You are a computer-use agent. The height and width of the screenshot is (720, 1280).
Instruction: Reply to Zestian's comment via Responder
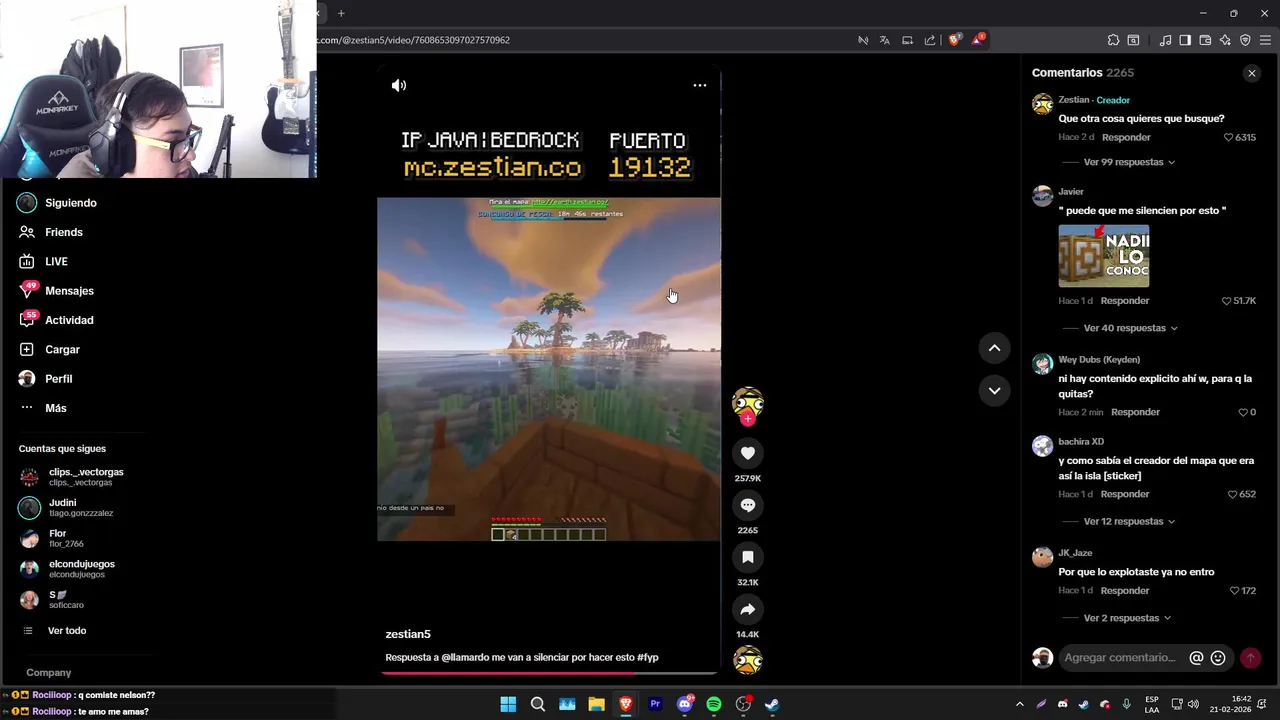pyautogui.click(x=1126, y=137)
